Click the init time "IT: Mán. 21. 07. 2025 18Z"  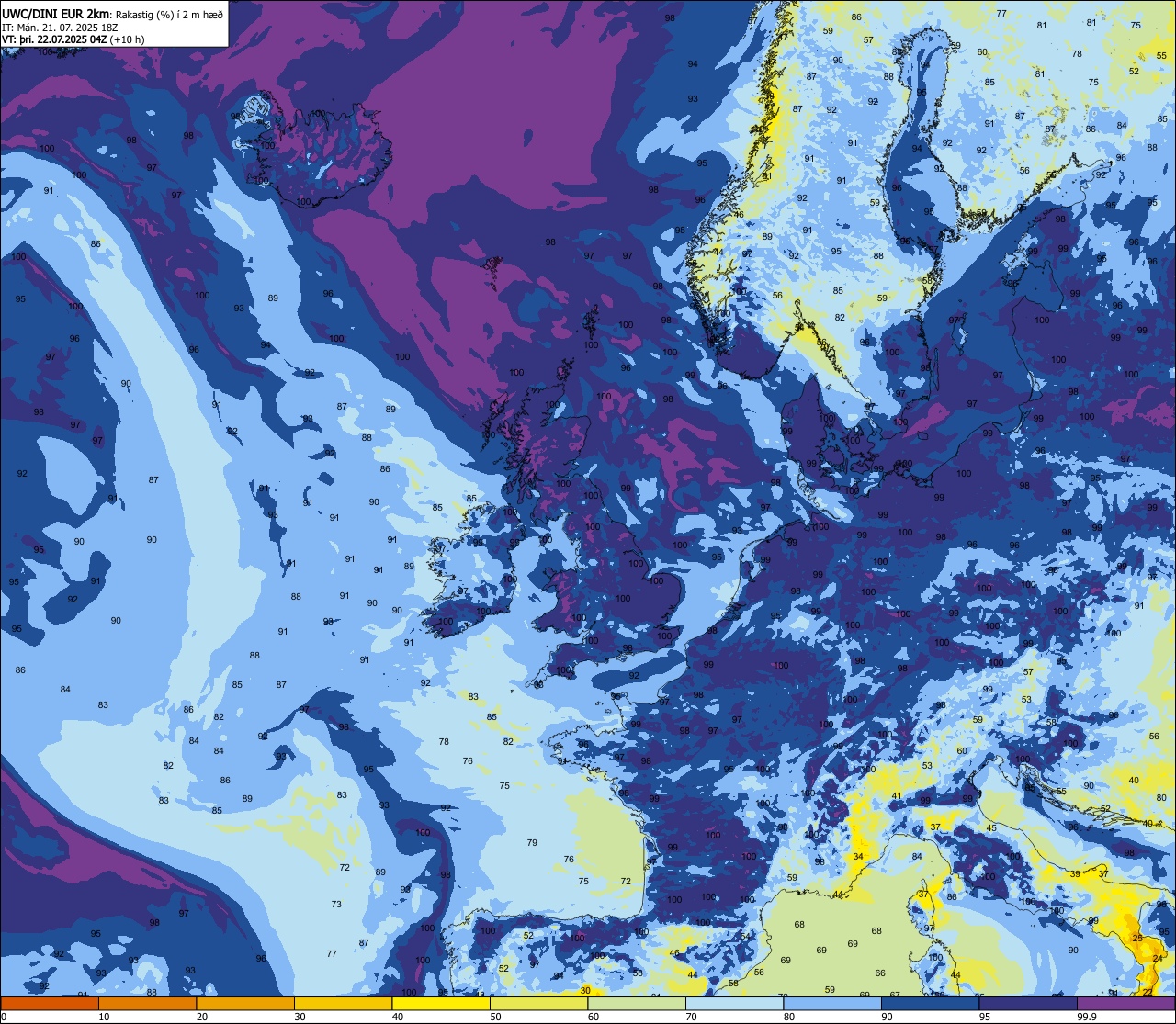(59, 27)
